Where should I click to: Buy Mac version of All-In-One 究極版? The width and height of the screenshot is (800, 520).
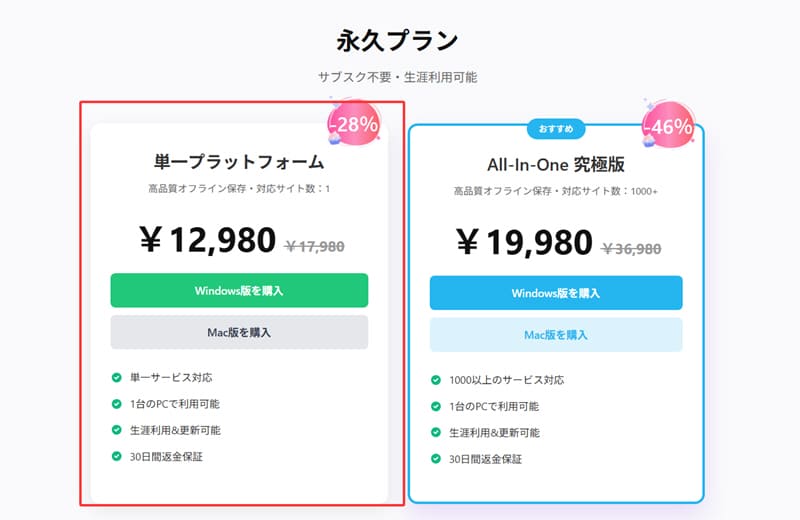[x=556, y=335]
